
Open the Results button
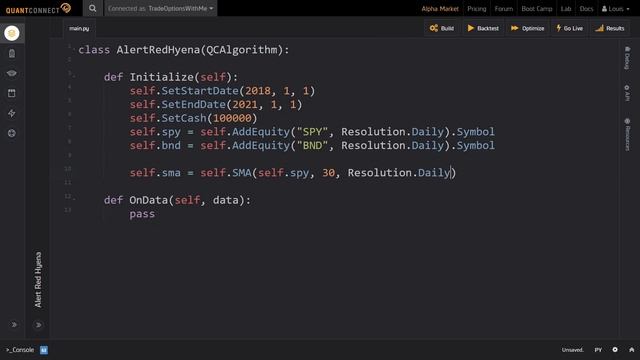click(609, 28)
